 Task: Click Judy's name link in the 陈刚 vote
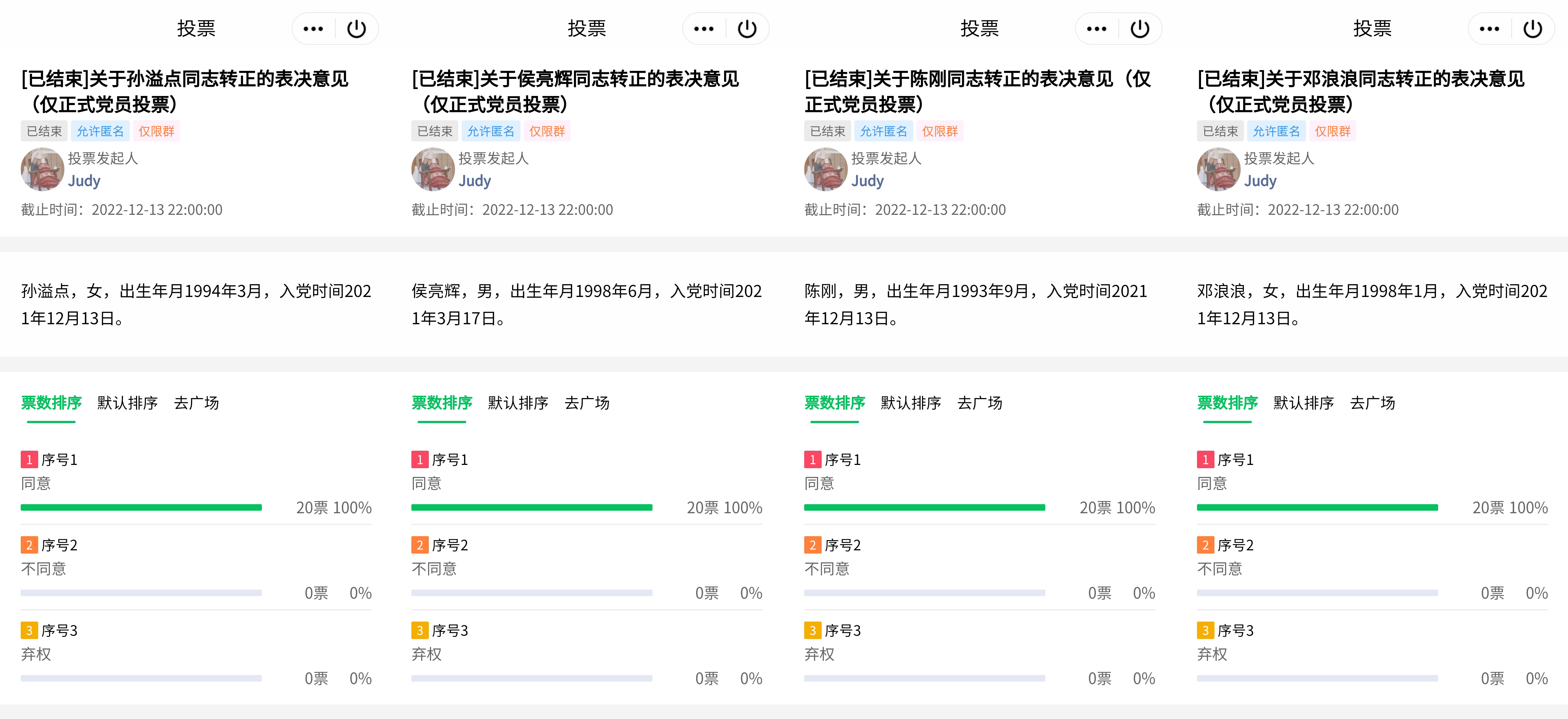pos(867,181)
